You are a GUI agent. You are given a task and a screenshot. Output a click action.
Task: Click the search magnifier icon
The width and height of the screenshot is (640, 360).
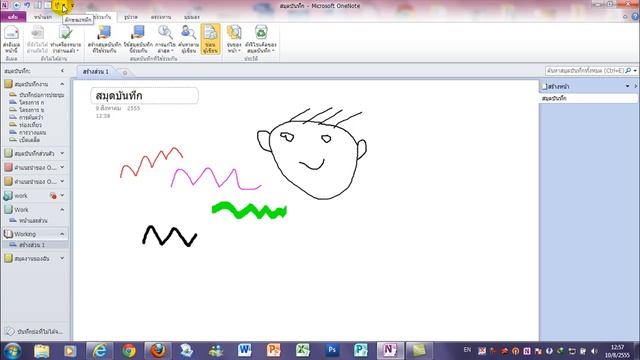tap(628, 71)
